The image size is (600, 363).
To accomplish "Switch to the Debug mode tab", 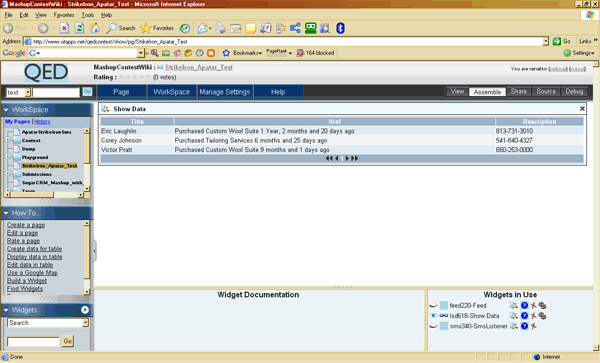I will [574, 91].
